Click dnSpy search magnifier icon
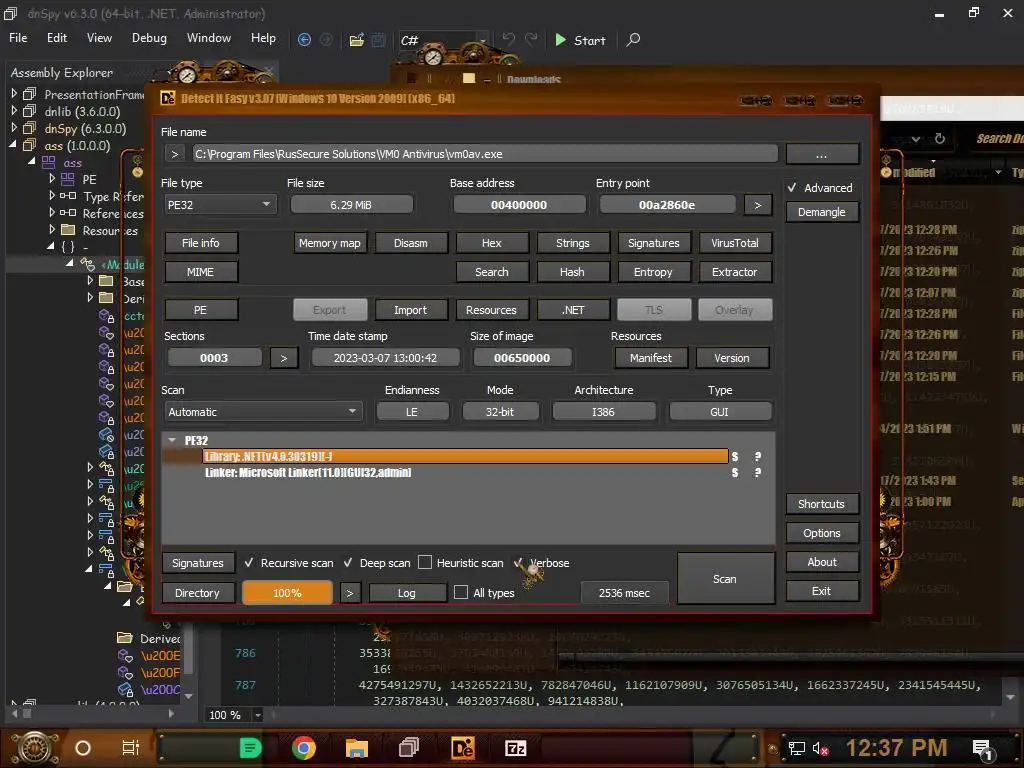1024x768 pixels. click(x=633, y=40)
